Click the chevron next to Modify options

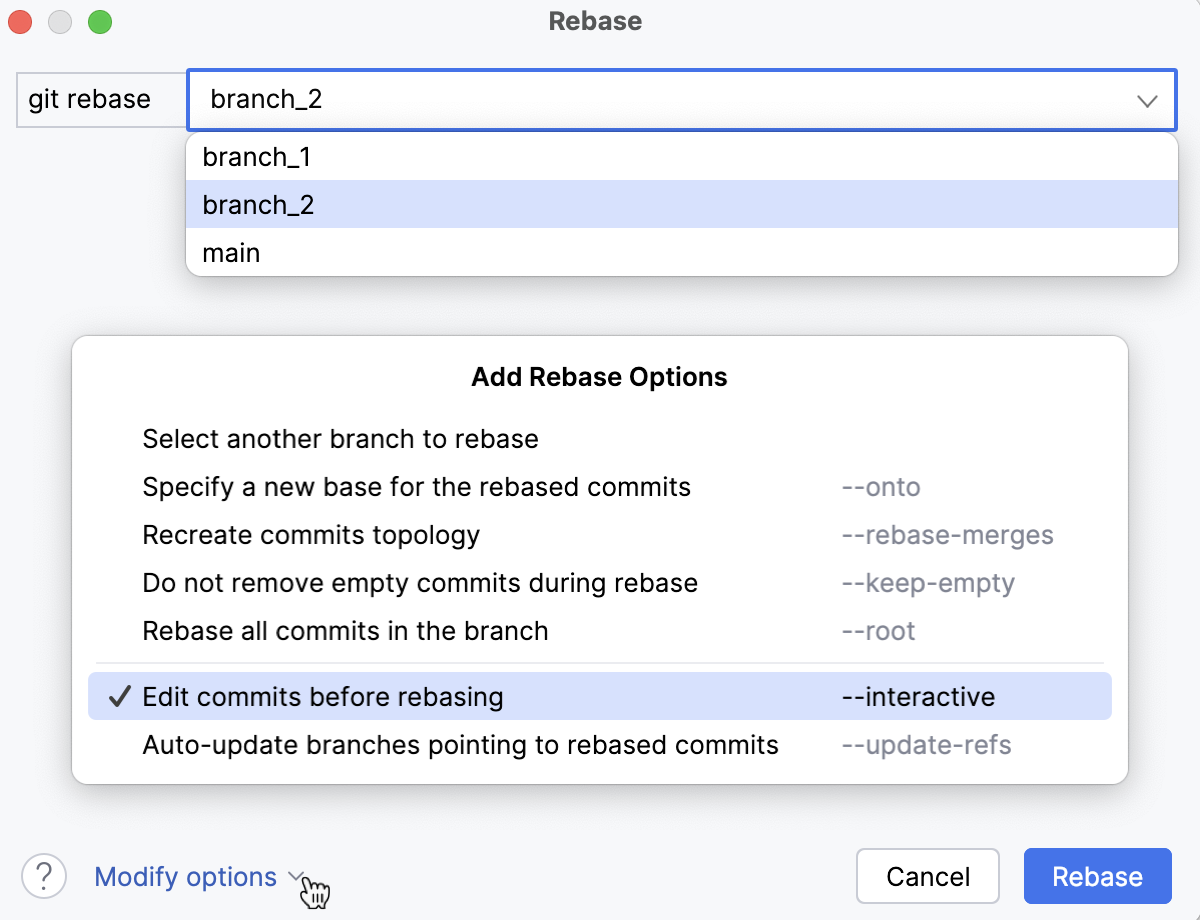click(x=295, y=877)
